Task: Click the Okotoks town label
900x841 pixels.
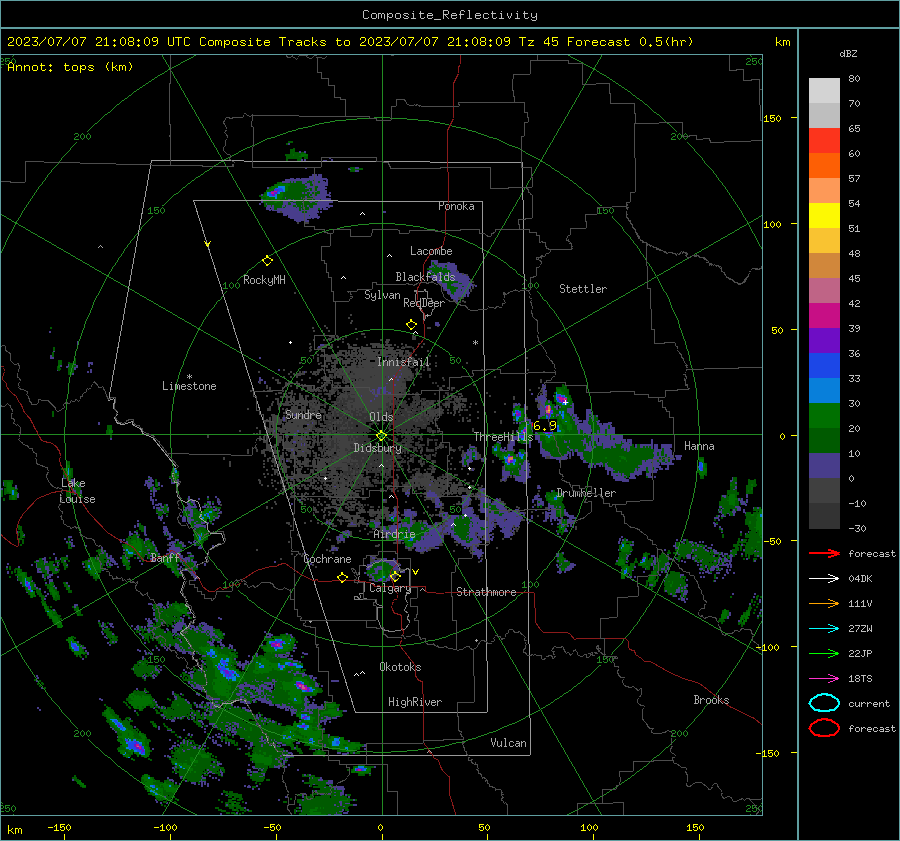Action: pyautogui.click(x=400, y=667)
